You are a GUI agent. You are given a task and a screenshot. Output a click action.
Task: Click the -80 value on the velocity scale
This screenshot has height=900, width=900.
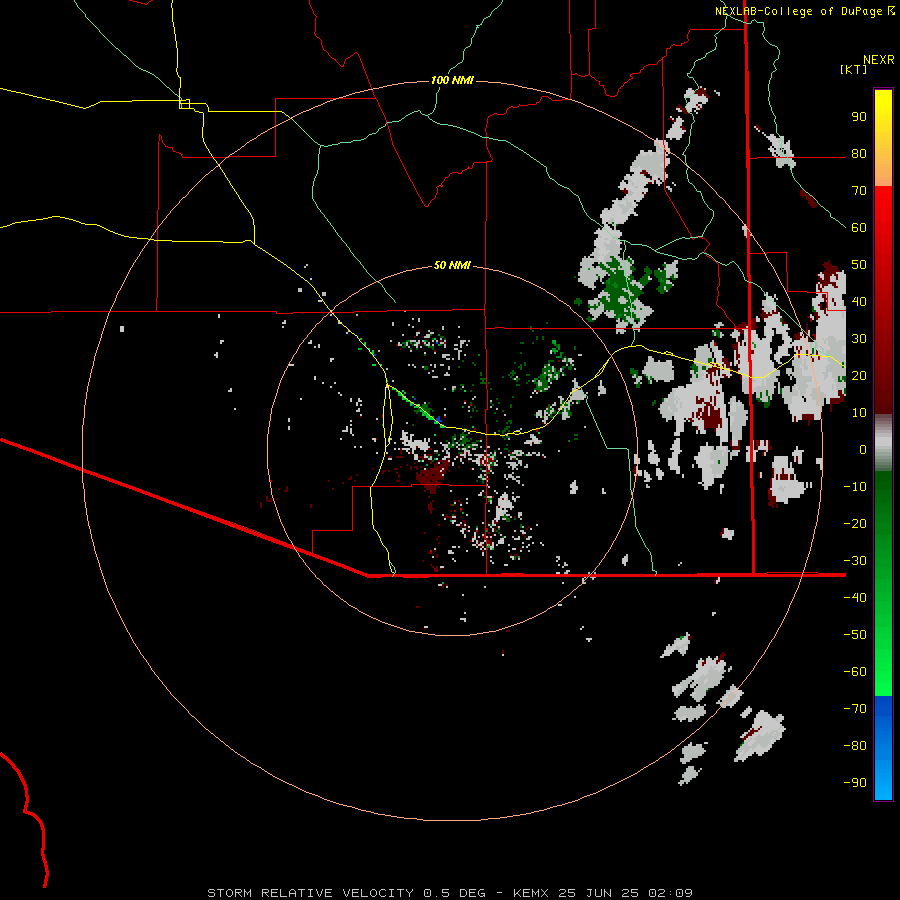855,746
